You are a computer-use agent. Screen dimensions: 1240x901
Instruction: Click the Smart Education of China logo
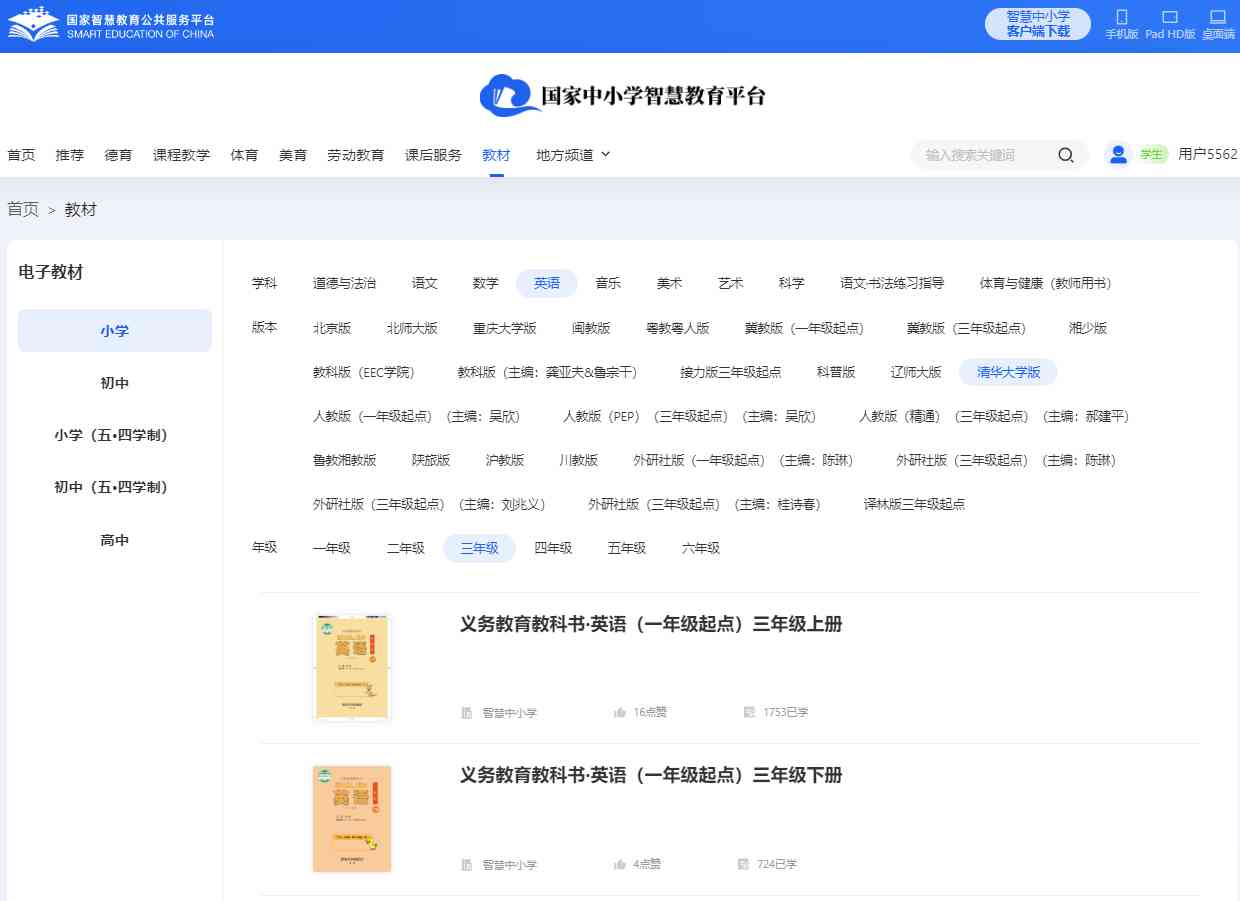pos(111,25)
